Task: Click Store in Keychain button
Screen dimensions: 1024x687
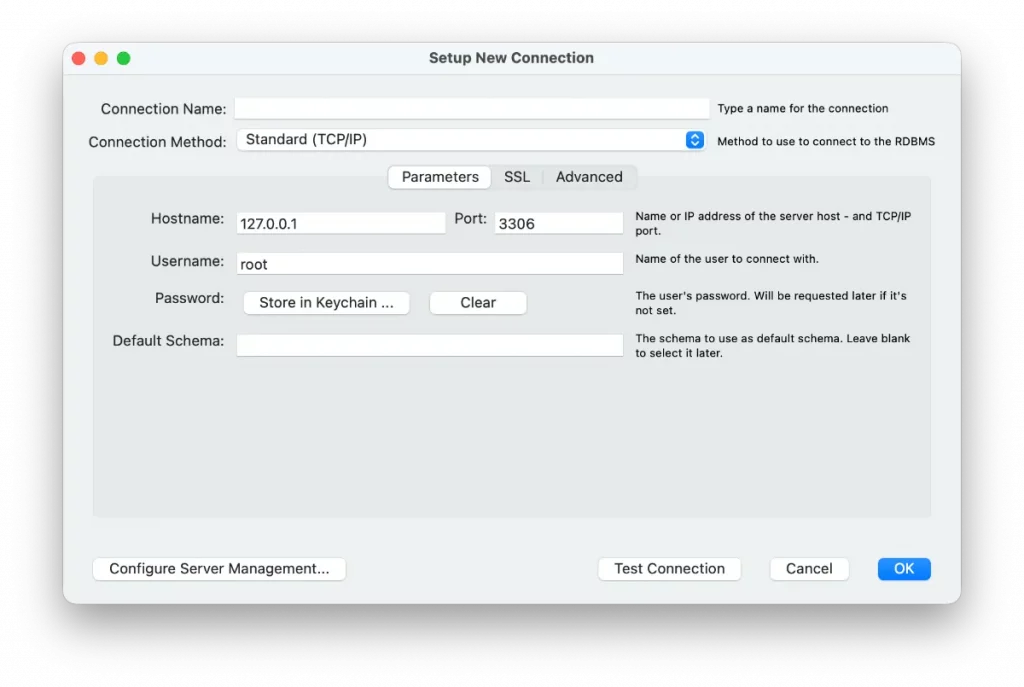Action: (326, 302)
